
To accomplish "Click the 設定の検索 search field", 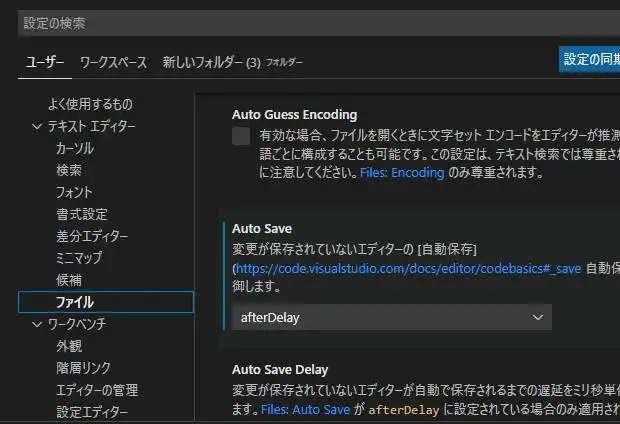I will [319, 23].
